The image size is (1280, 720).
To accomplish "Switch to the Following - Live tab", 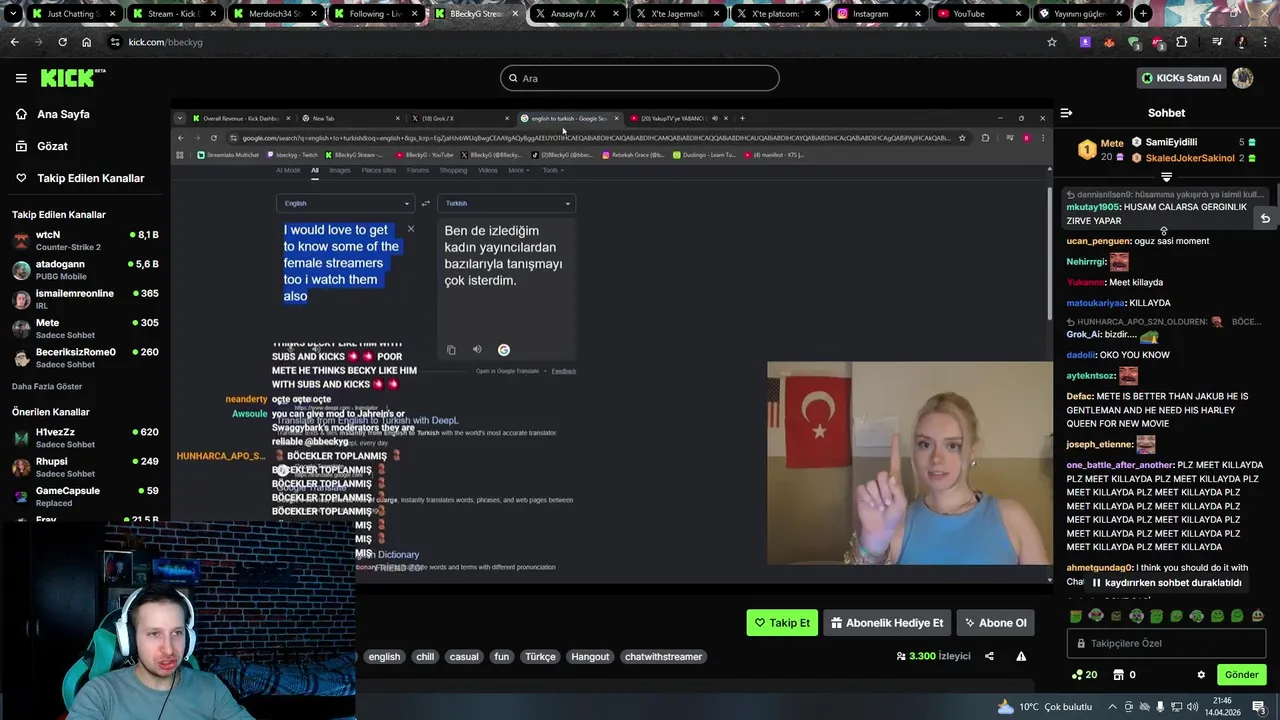I will click(376, 14).
